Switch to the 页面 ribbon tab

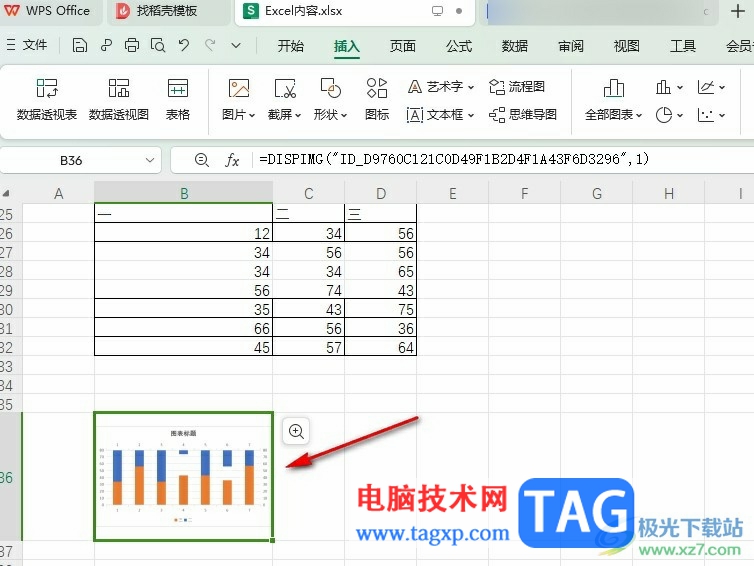pyautogui.click(x=402, y=46)
